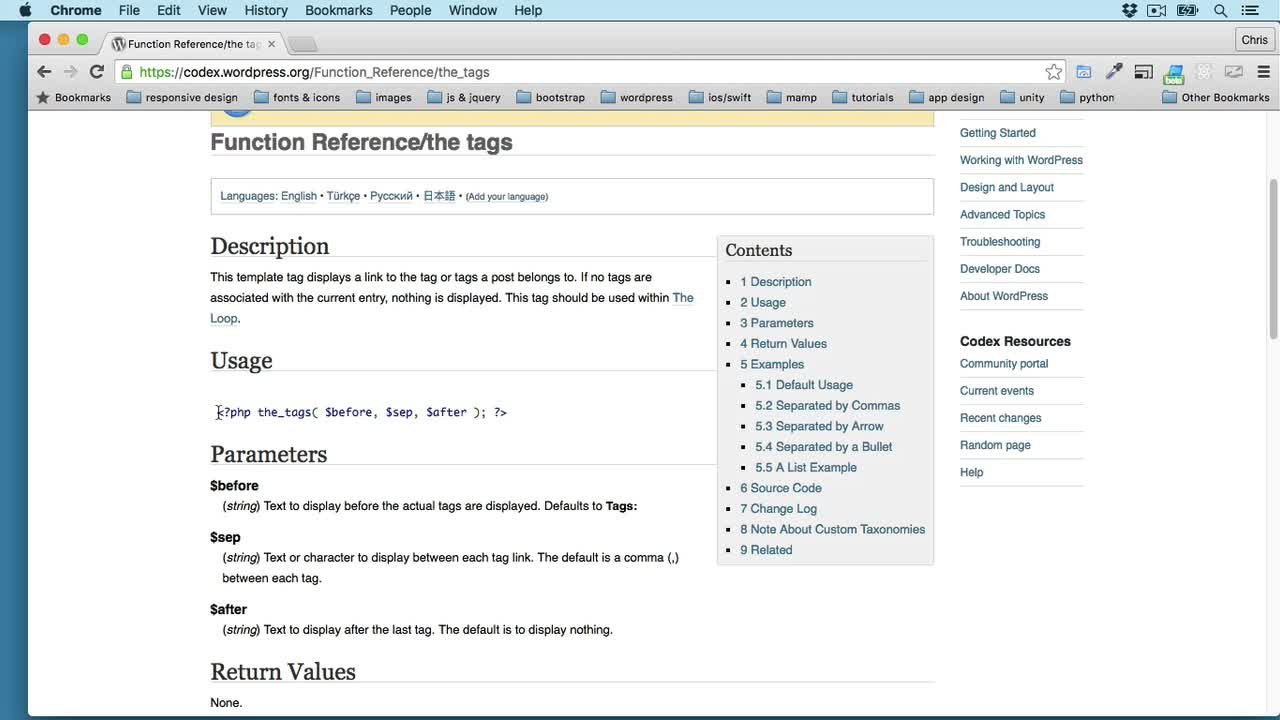
Task: Bookmark this page with the star icon
Action: 1054,72
